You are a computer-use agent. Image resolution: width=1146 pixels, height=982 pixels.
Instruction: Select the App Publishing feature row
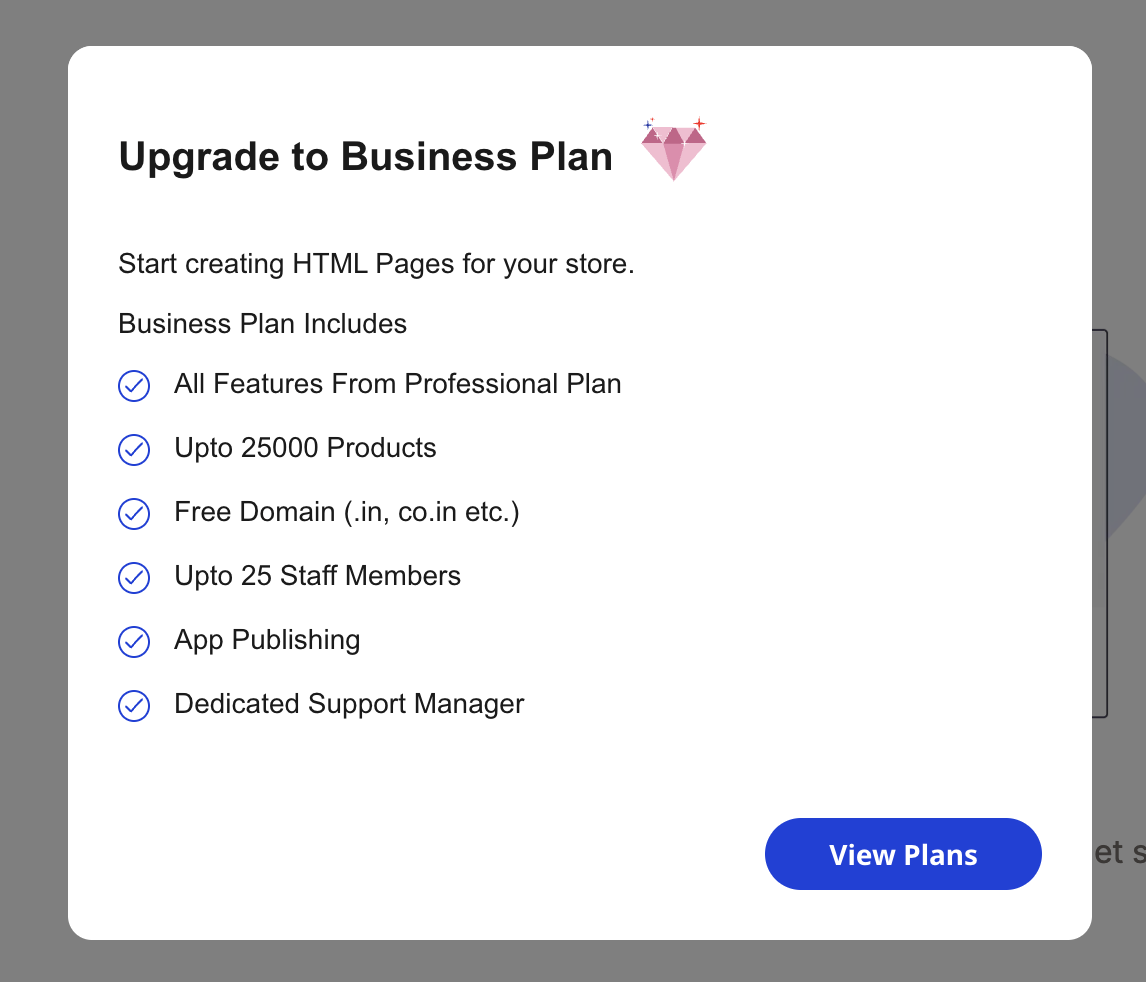(x=267, y=640)
